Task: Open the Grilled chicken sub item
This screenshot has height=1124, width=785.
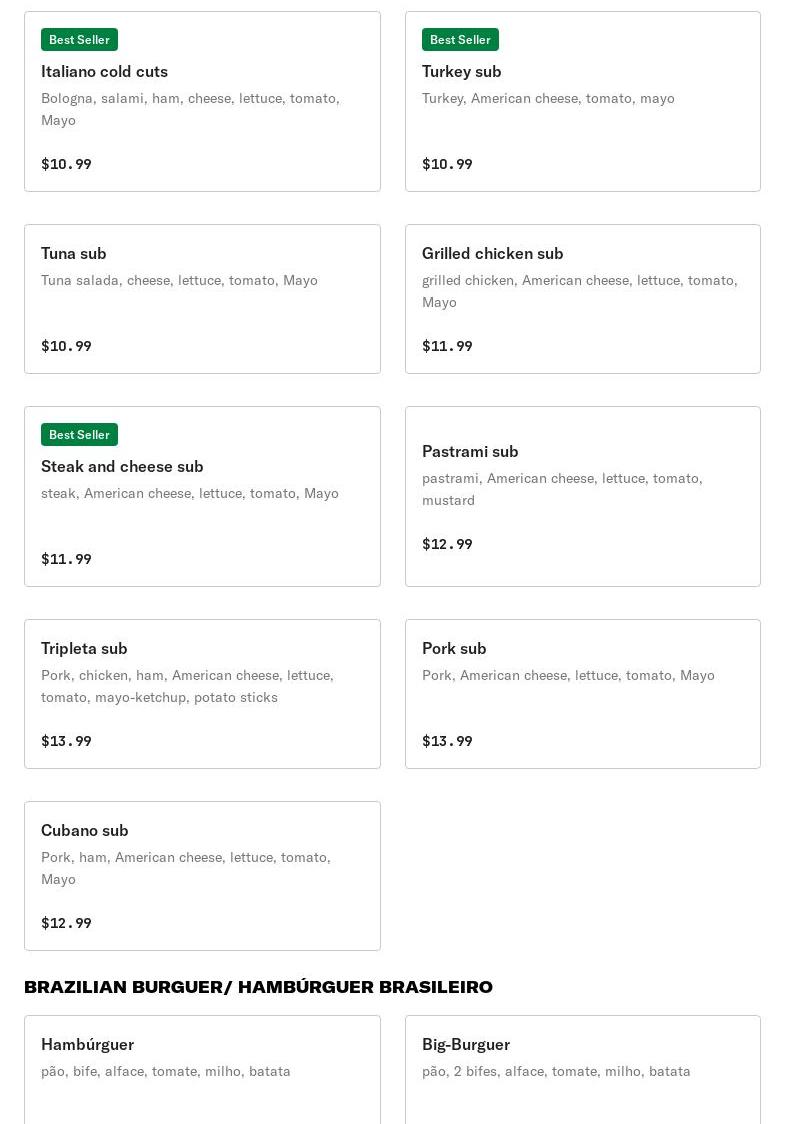Action: 582,298
